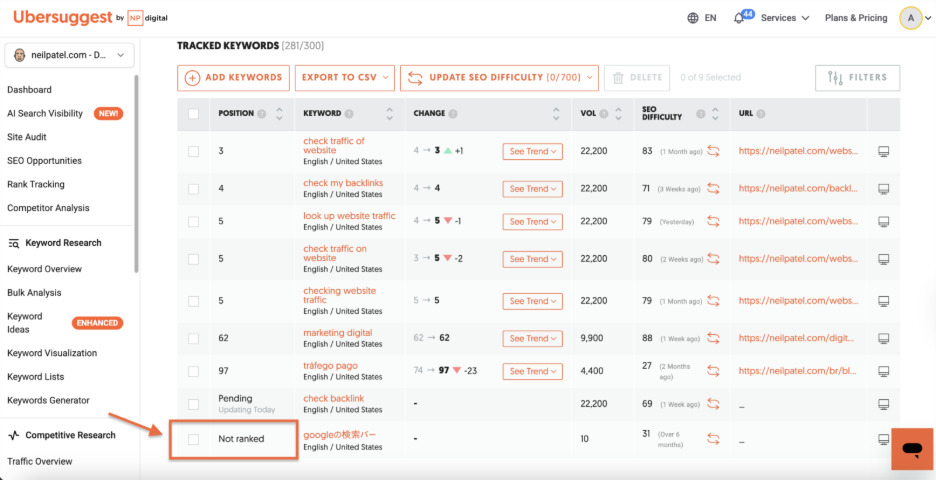Click the URL column help icon
The height and width of the screenshot is (480, 936).
click(x=762, y=113)
